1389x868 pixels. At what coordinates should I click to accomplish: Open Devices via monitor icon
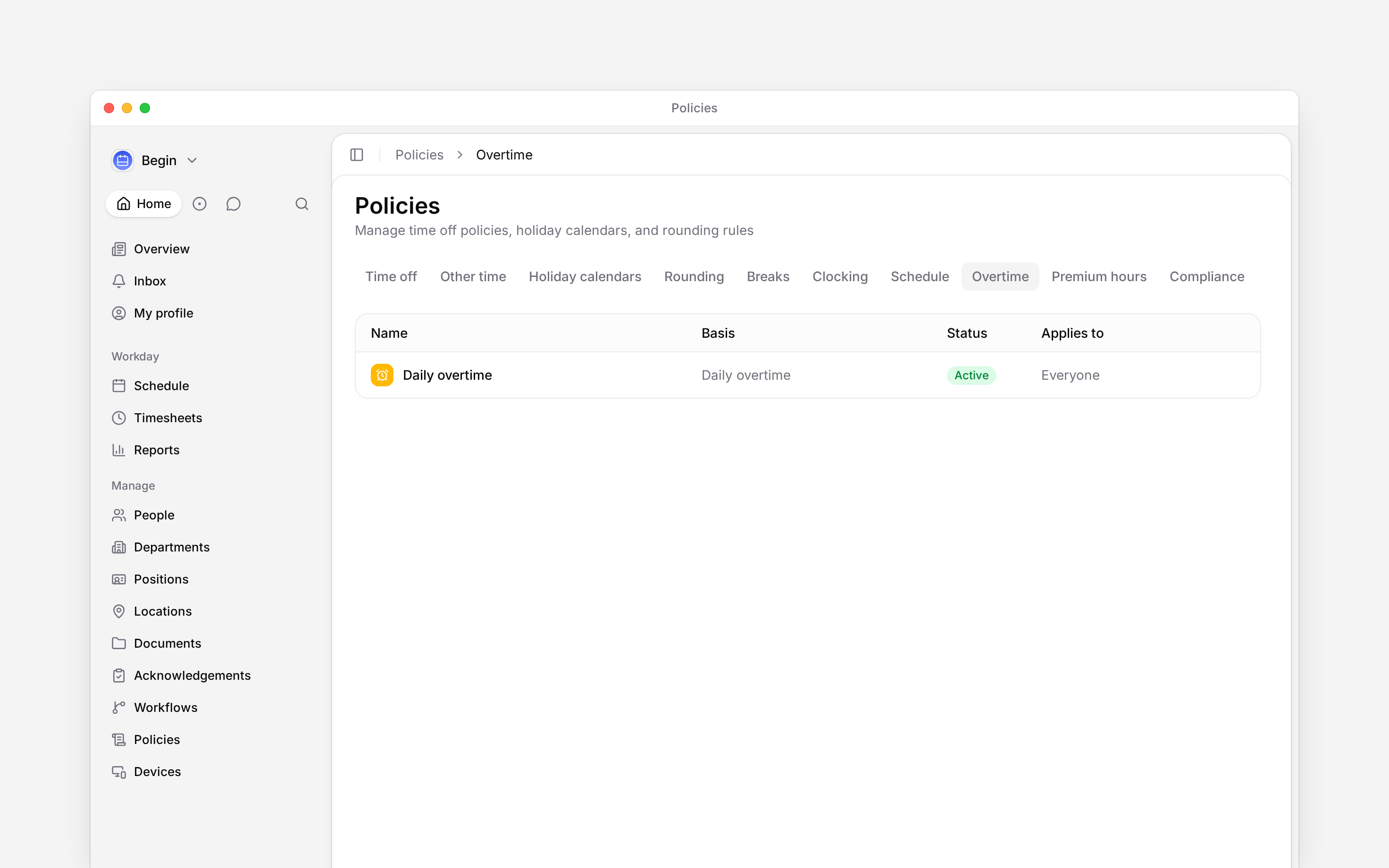click(x=119, y=772)
